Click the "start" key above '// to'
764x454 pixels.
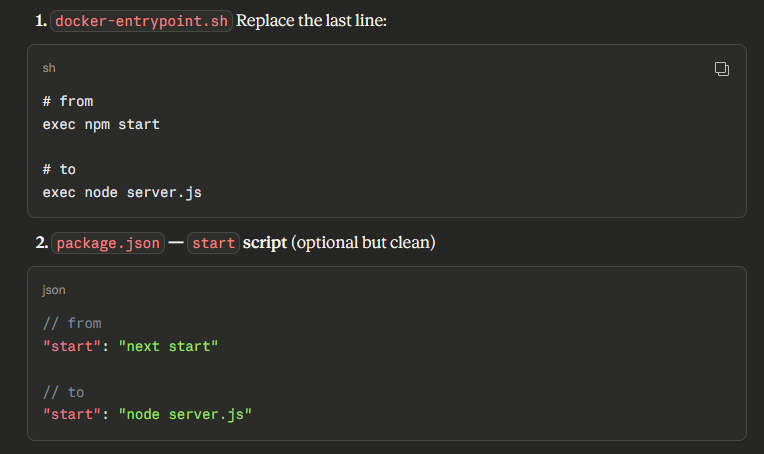point(72,346)
